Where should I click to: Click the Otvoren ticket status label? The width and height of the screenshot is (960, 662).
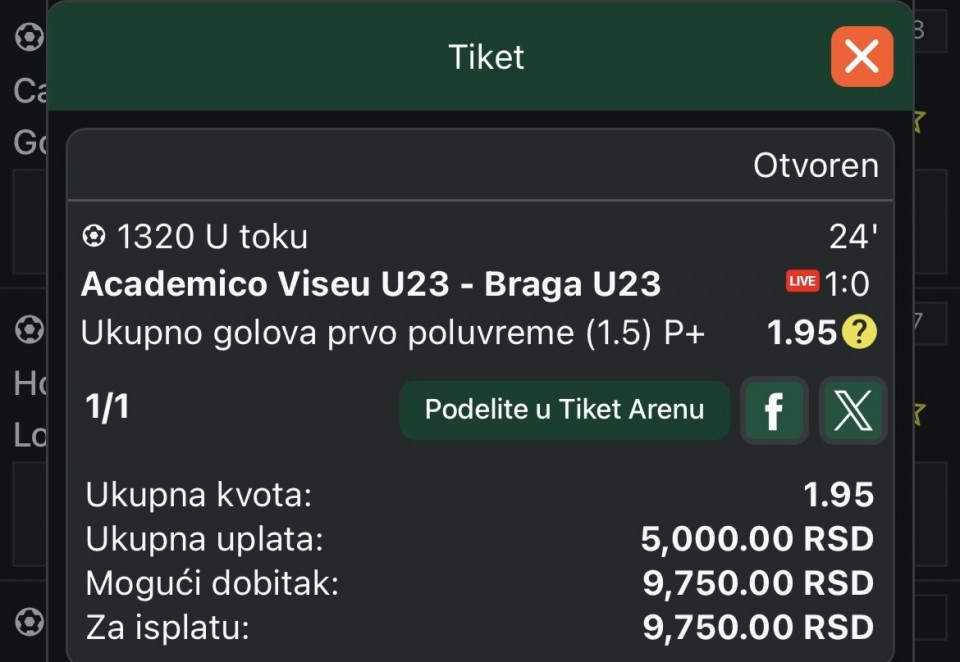click(x=815, y=166)
